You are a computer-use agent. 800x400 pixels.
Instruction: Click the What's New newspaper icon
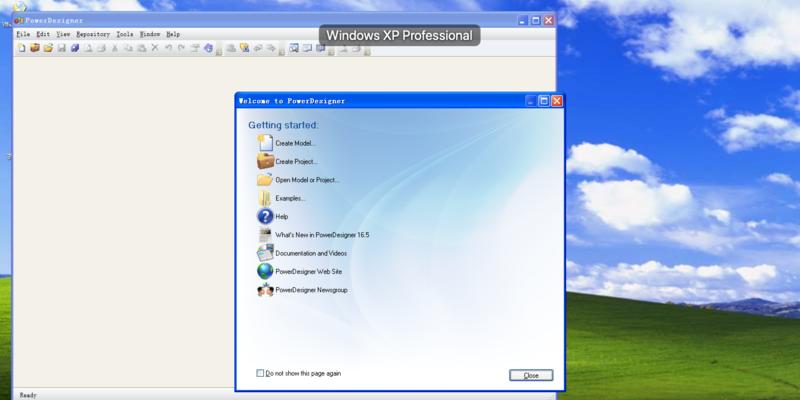pyautogui.click(x=265, y=235)
